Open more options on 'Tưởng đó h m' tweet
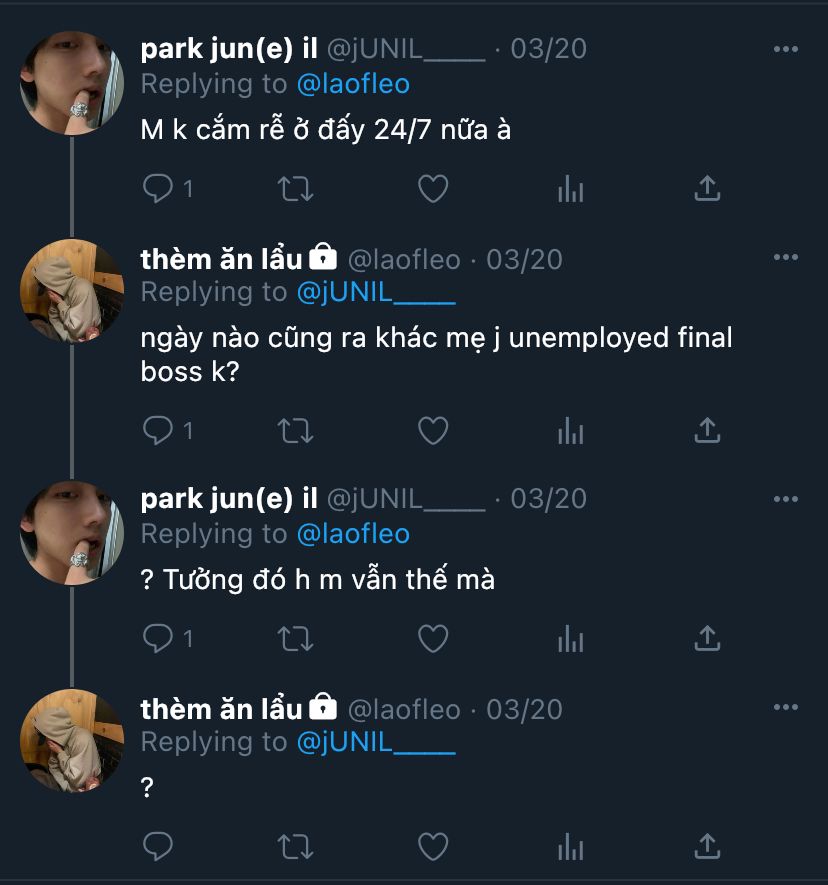Viewport: 828px width, 885px height. pos(786,498)
